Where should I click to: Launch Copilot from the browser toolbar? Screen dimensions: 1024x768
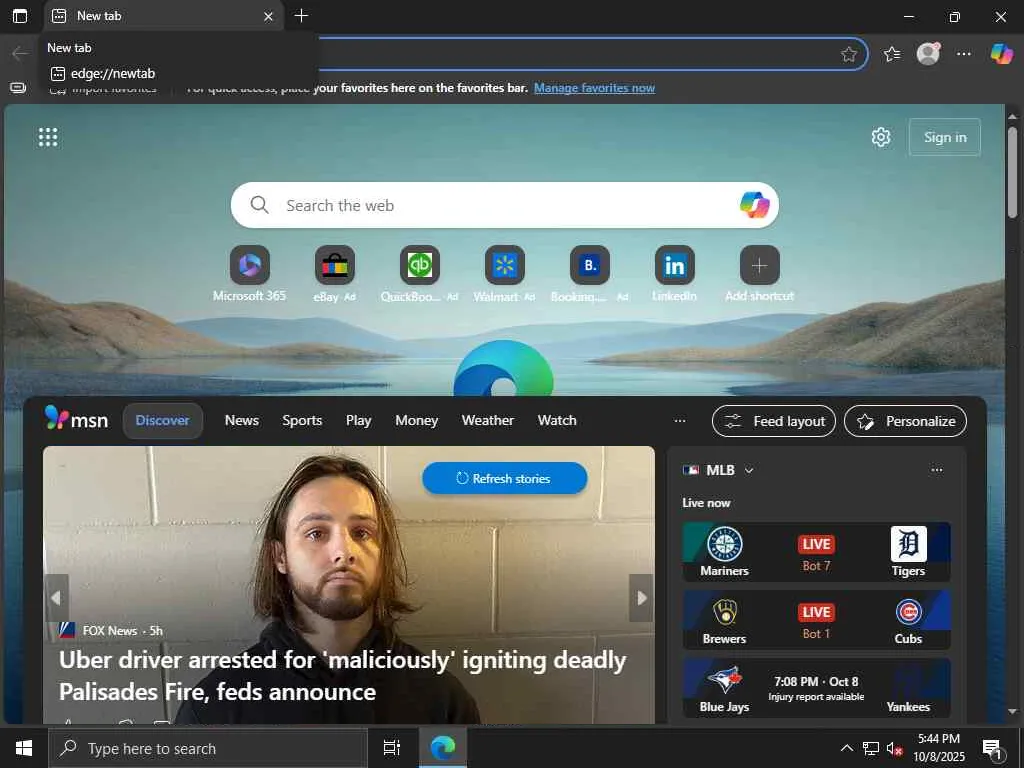pyautogui.click(x=1001, y=54)
